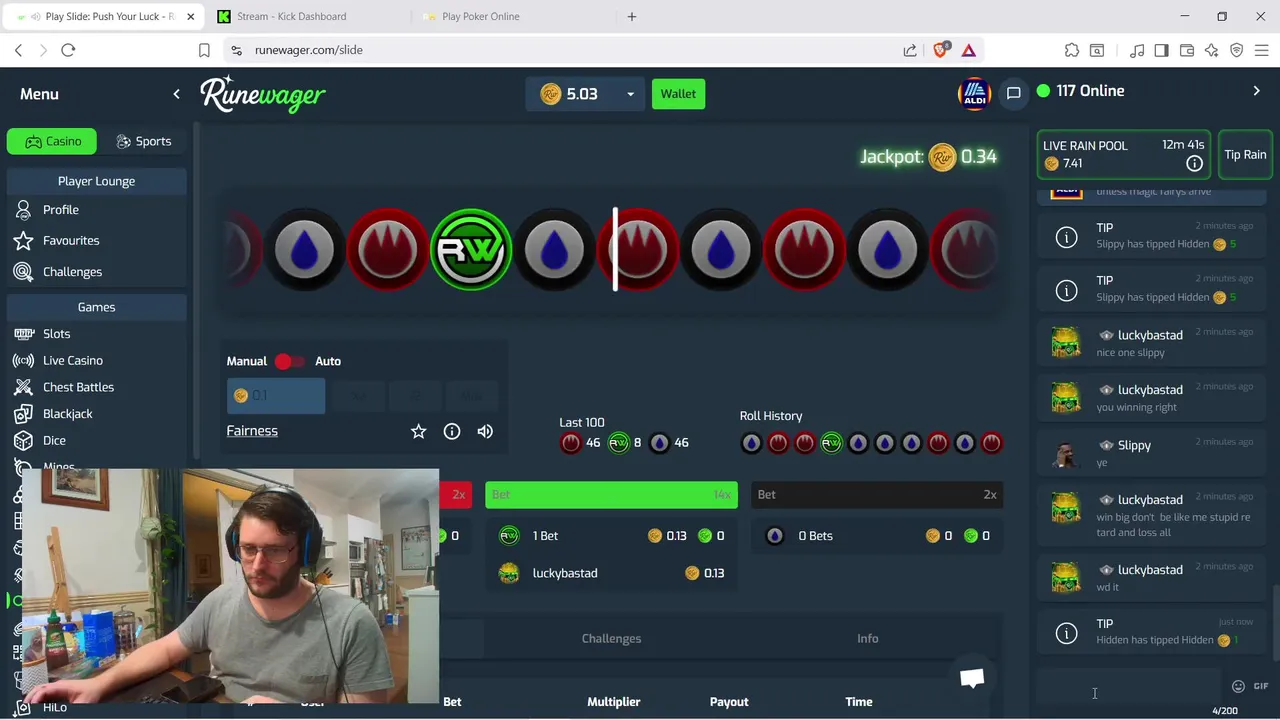
Task: Open Live Rain Pool info icon
Action: coord(1194,164)
